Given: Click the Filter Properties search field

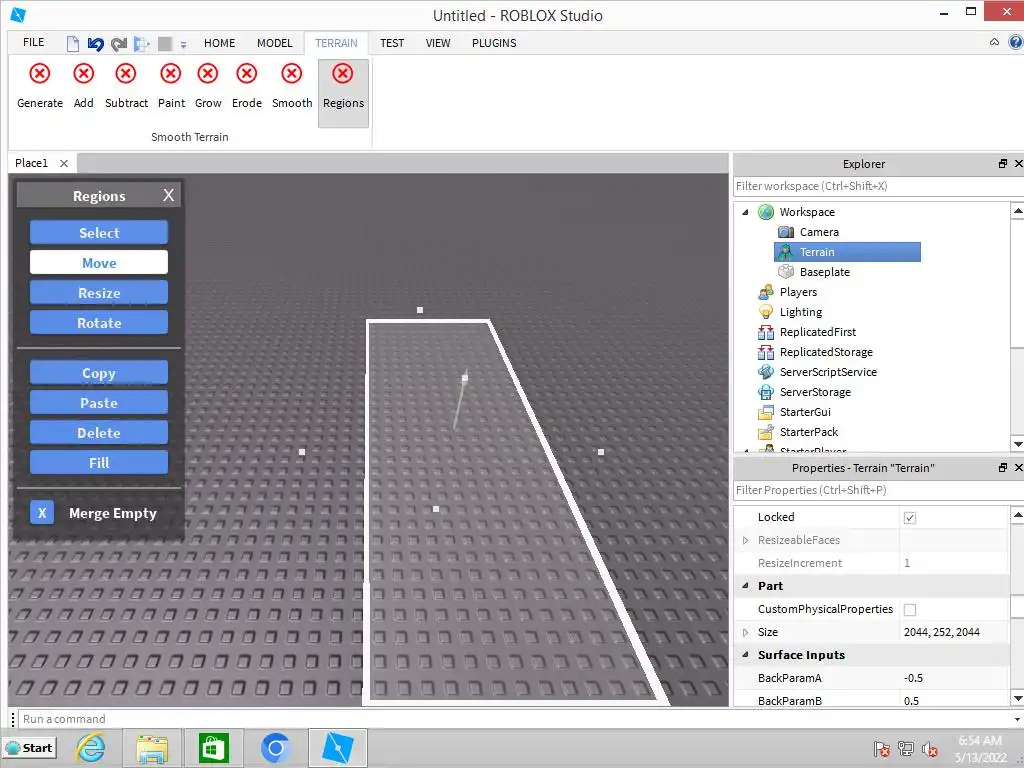Looking at the screenshot, I should point(878,490).
